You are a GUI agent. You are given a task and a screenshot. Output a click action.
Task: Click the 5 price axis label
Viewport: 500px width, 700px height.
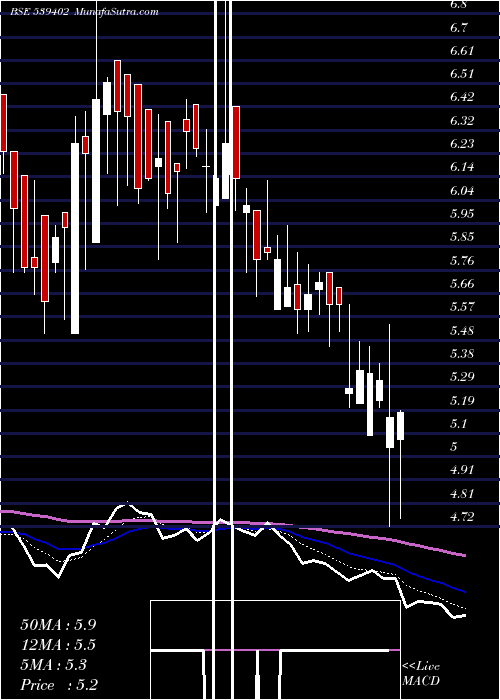tap(454, 447)
